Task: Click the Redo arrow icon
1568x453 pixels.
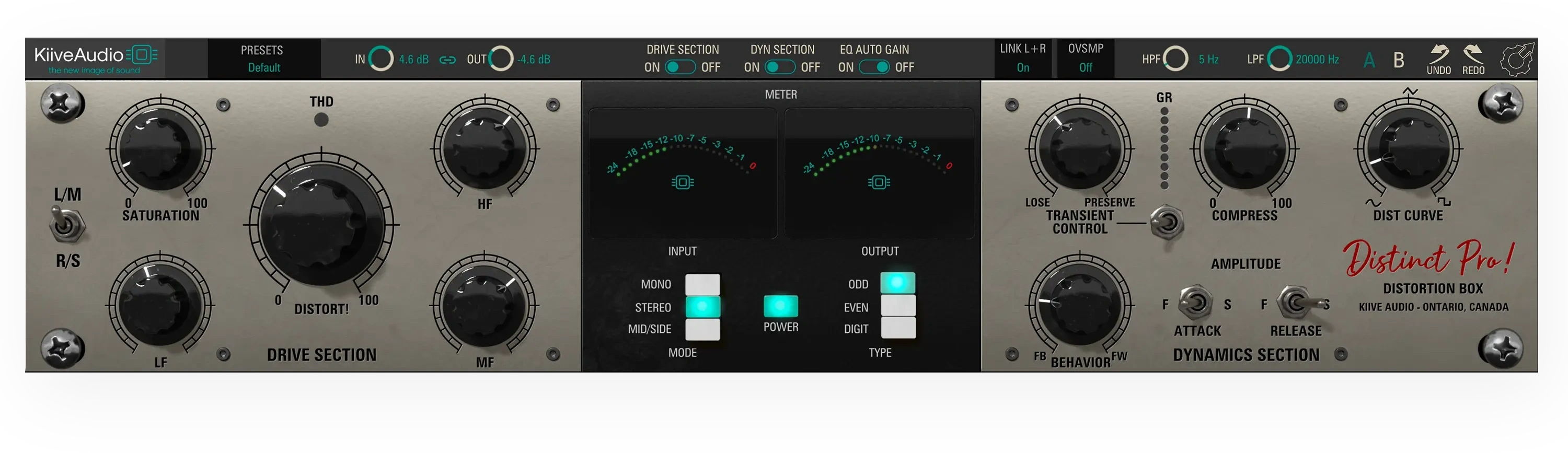Action: [x=1473, y=54]
